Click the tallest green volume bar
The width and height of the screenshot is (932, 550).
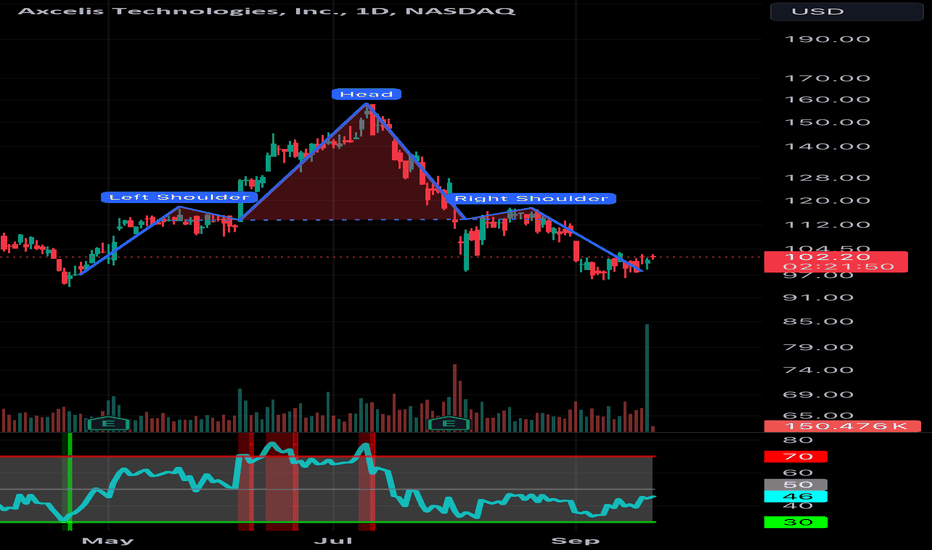(647, 378)
